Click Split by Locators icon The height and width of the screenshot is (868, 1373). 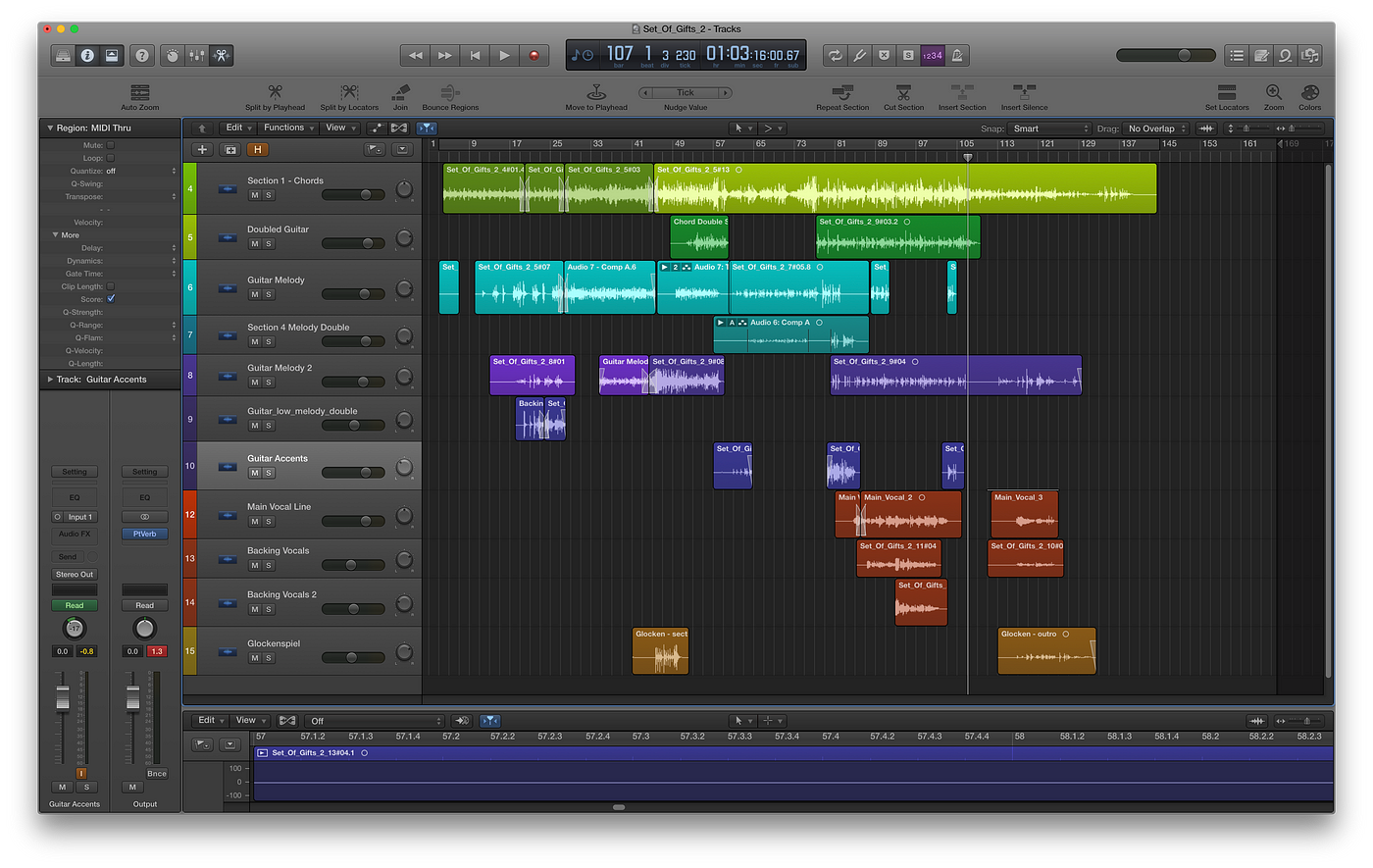click(x=349, y=92)
